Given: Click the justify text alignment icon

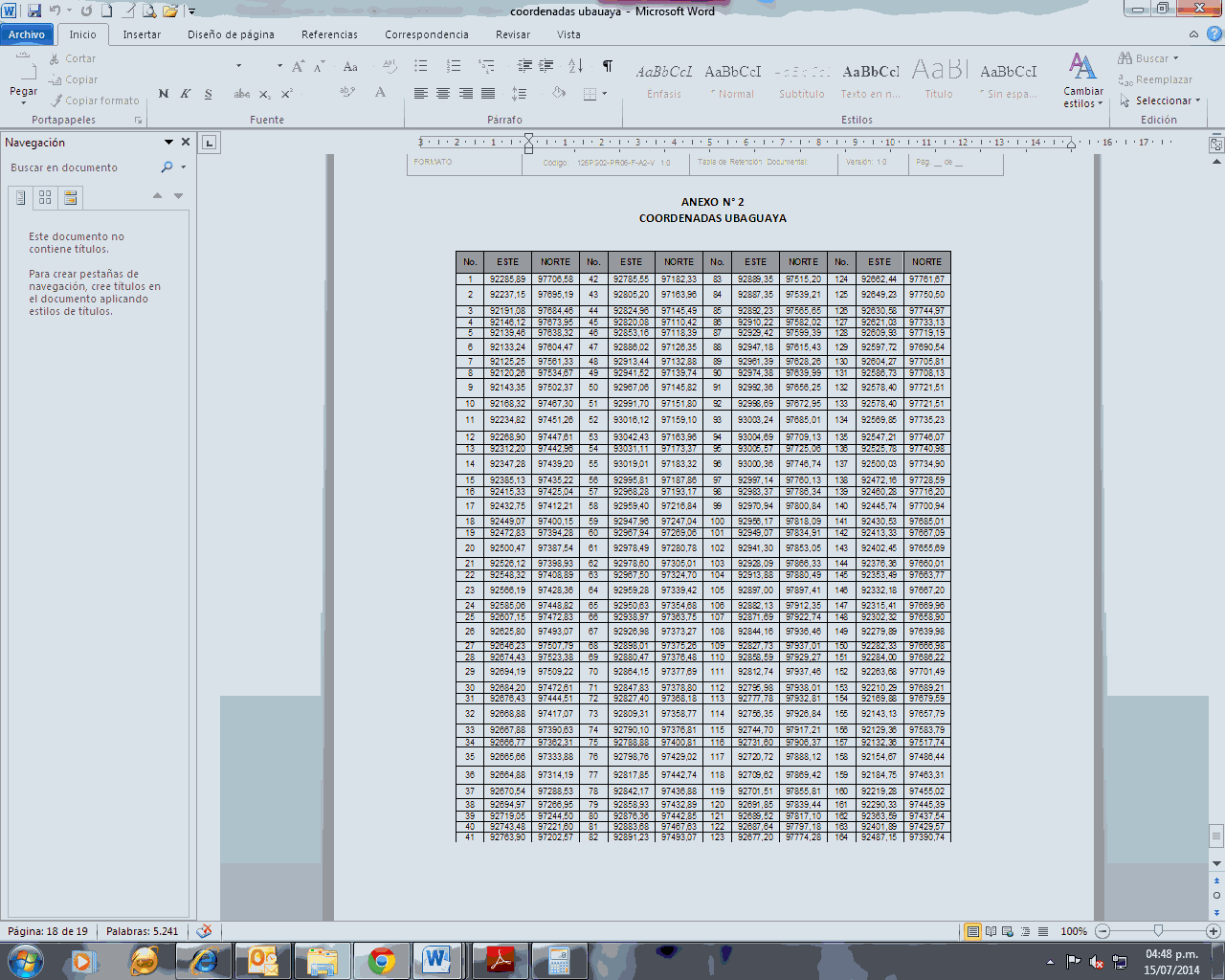Looking at the screenshot, I should (488, 94).
